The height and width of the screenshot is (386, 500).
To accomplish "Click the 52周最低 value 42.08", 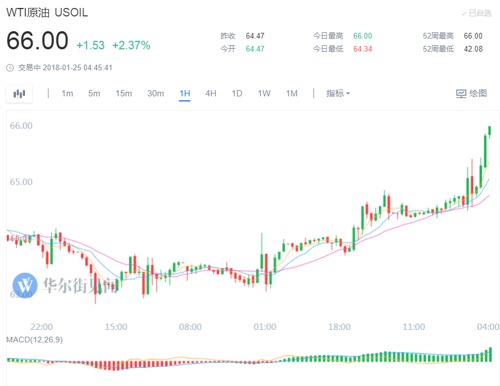I will tap(473, 49).
